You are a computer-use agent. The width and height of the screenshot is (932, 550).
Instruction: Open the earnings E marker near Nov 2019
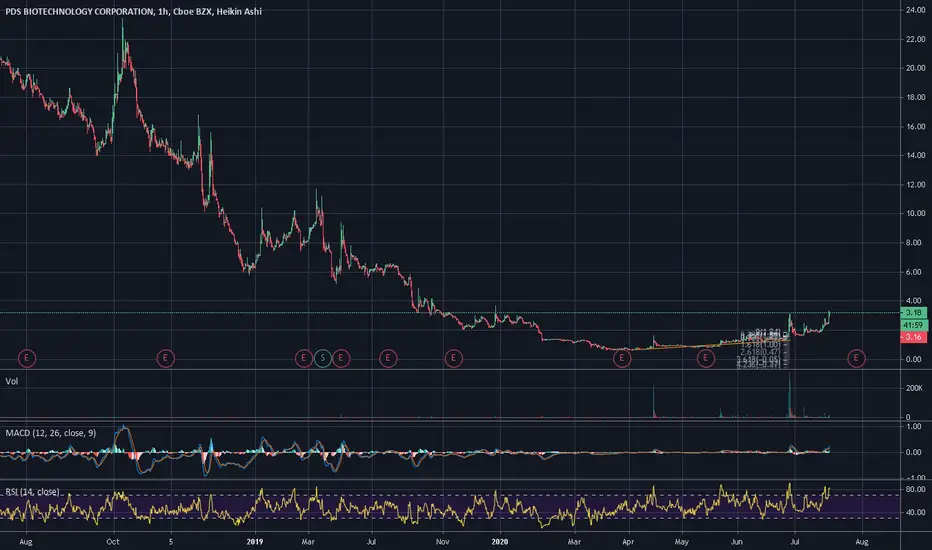click(454, 358)
